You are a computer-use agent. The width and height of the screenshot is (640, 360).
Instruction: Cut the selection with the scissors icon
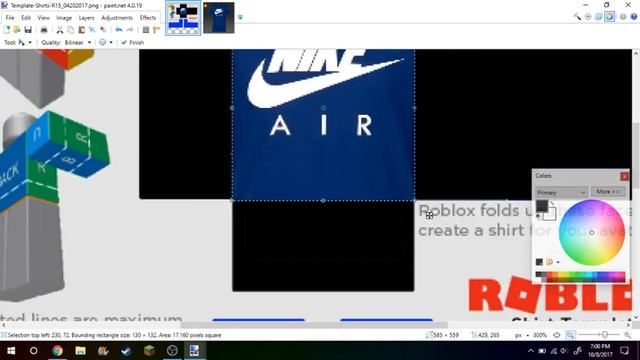tap(60, 30)
